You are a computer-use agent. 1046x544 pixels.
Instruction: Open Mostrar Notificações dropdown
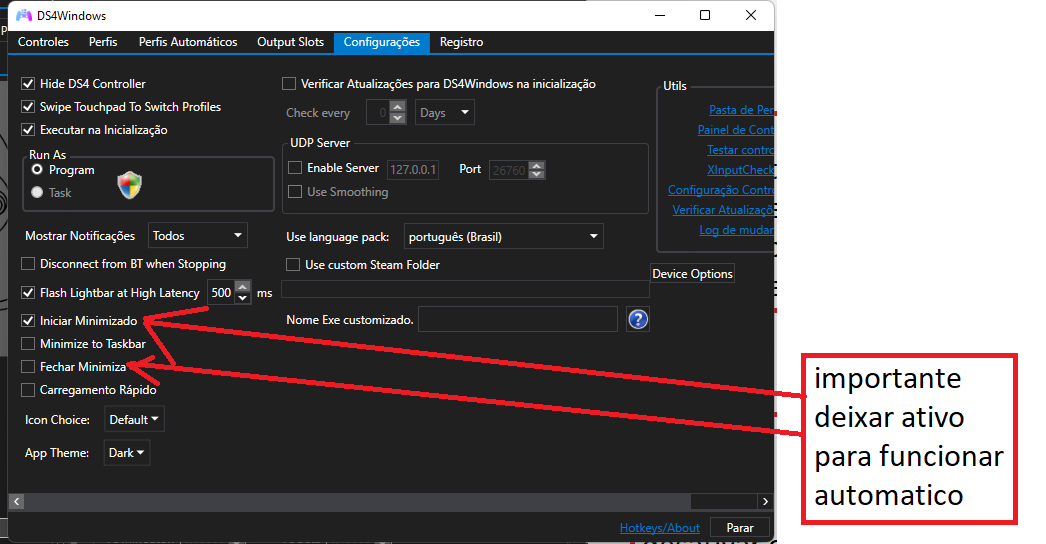[197, 236]
